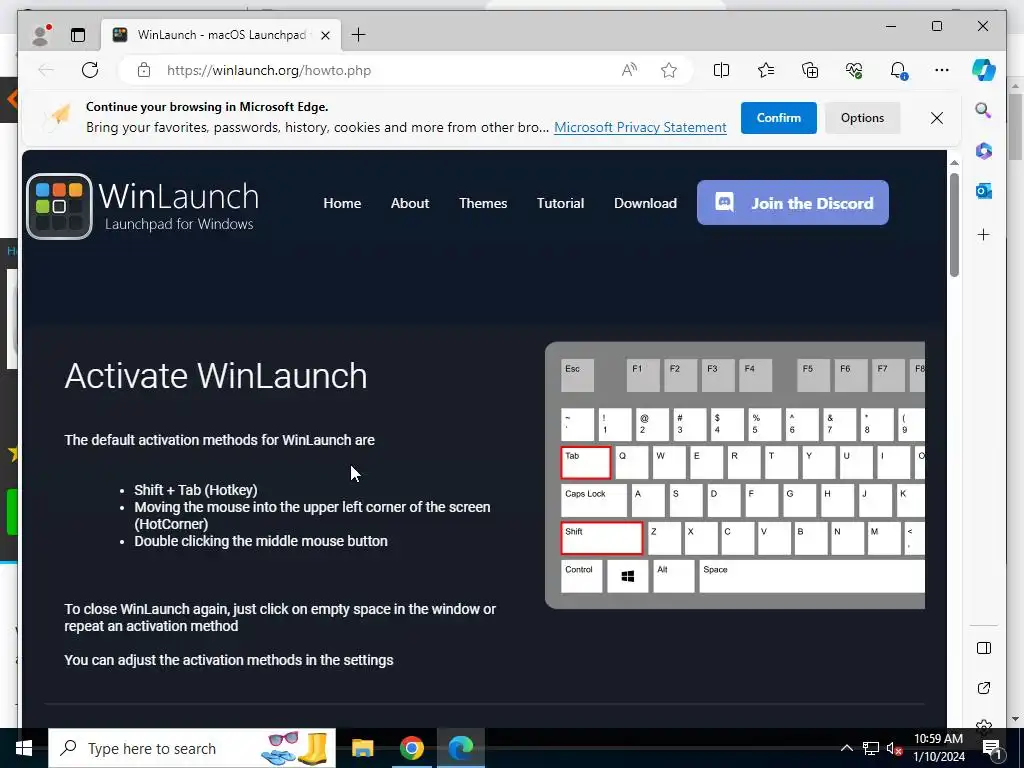Screen dimensions: 1024x768
Task: Open Themes in site navigation
Action: coord(483,203)
